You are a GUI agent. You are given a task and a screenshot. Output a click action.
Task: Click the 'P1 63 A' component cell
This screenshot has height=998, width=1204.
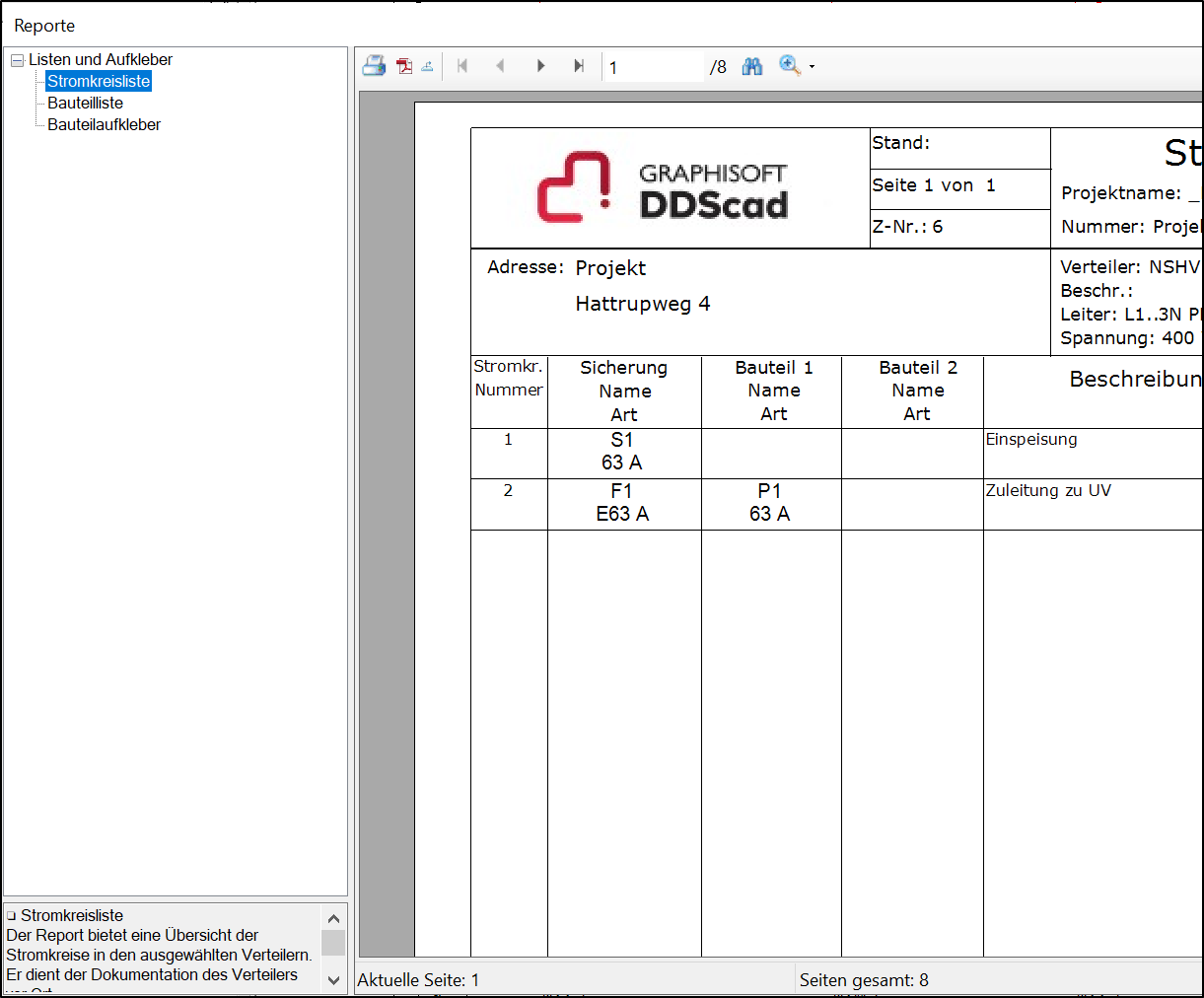click(x=770, y=503)
